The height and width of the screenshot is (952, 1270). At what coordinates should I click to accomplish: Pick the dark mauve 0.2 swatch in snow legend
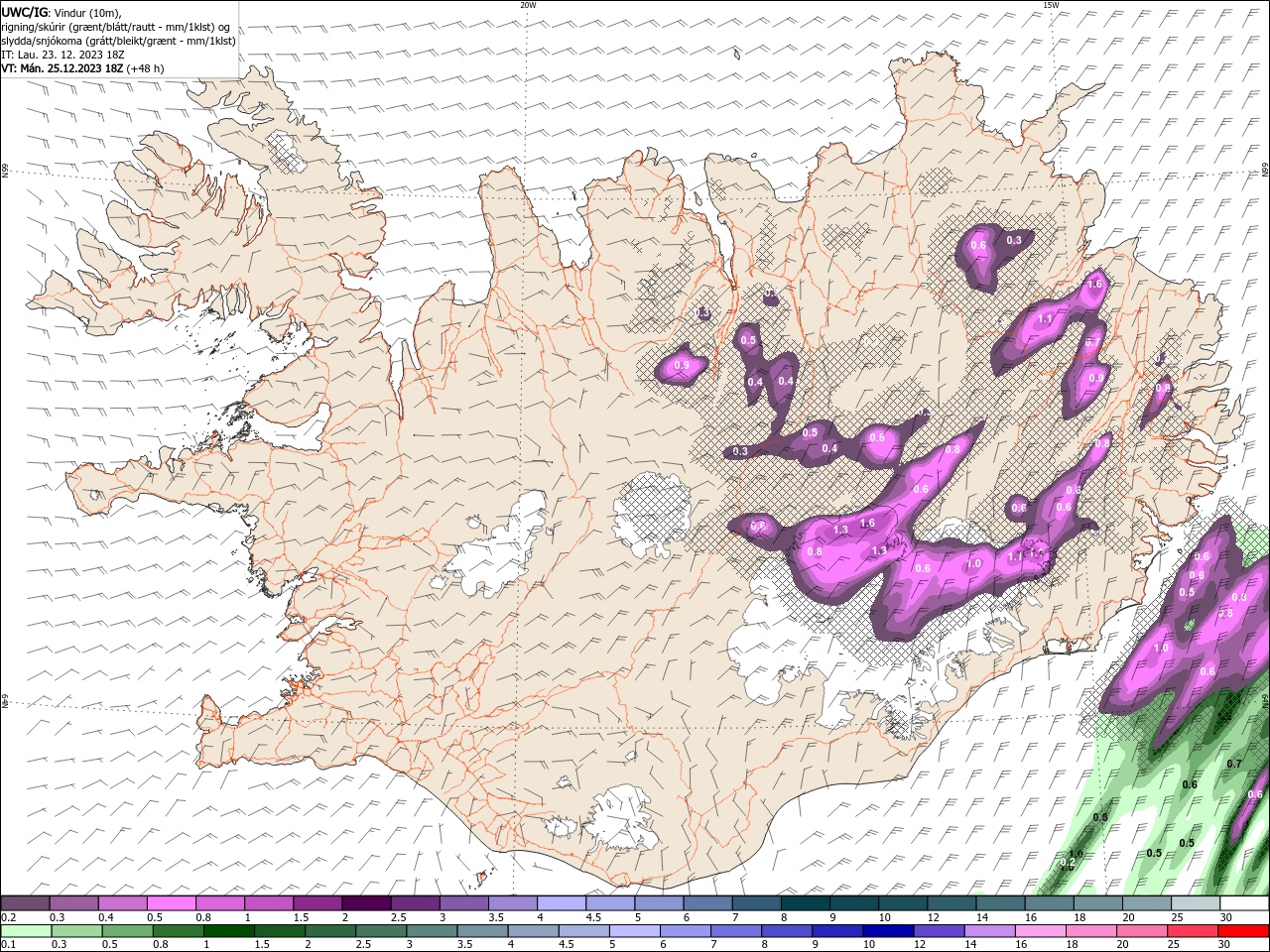(26, 903)
